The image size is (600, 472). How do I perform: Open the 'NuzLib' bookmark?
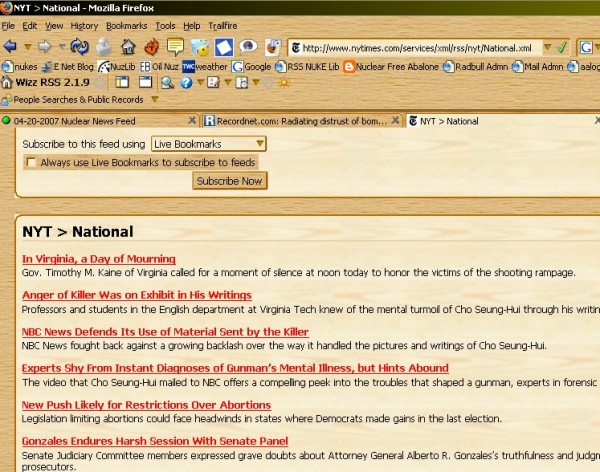click(x=117, y=67)
